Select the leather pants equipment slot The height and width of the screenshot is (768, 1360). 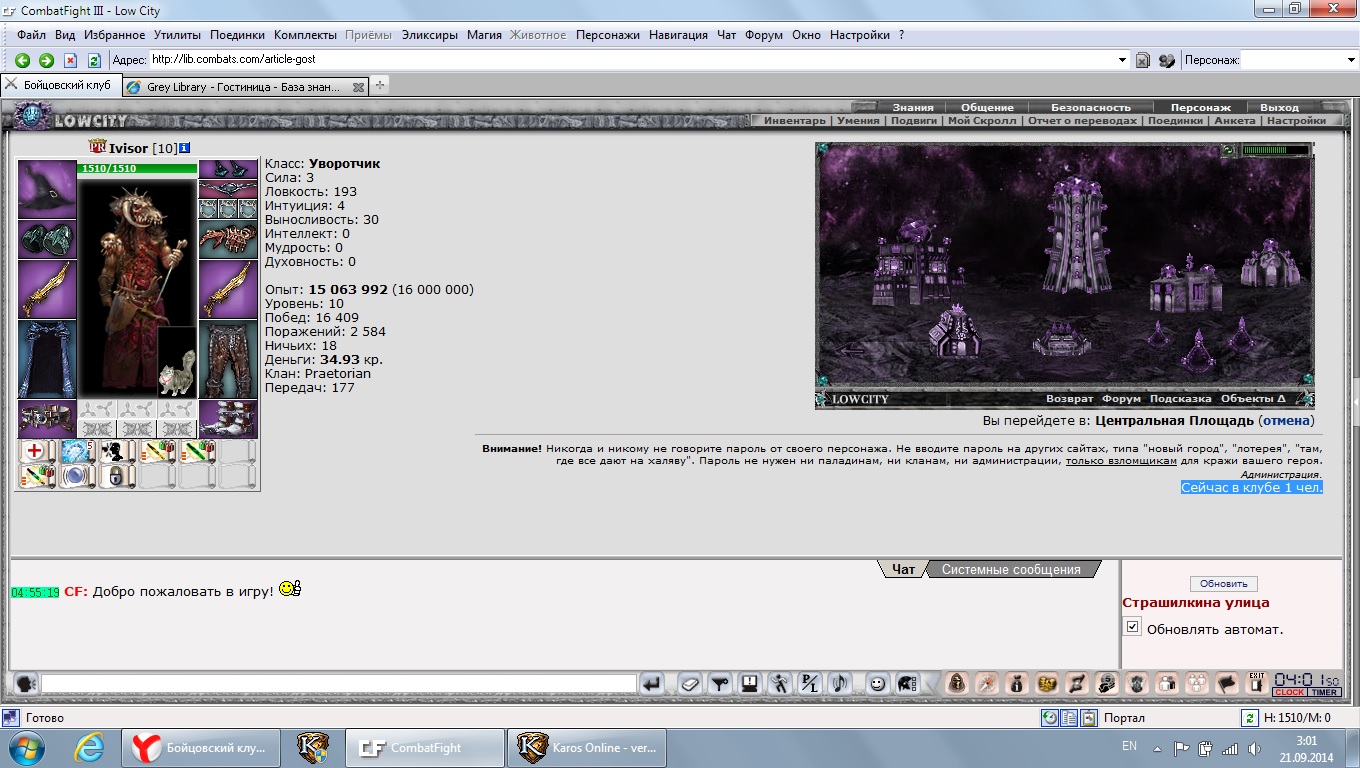pyautogui.click(x=228, y=359)
